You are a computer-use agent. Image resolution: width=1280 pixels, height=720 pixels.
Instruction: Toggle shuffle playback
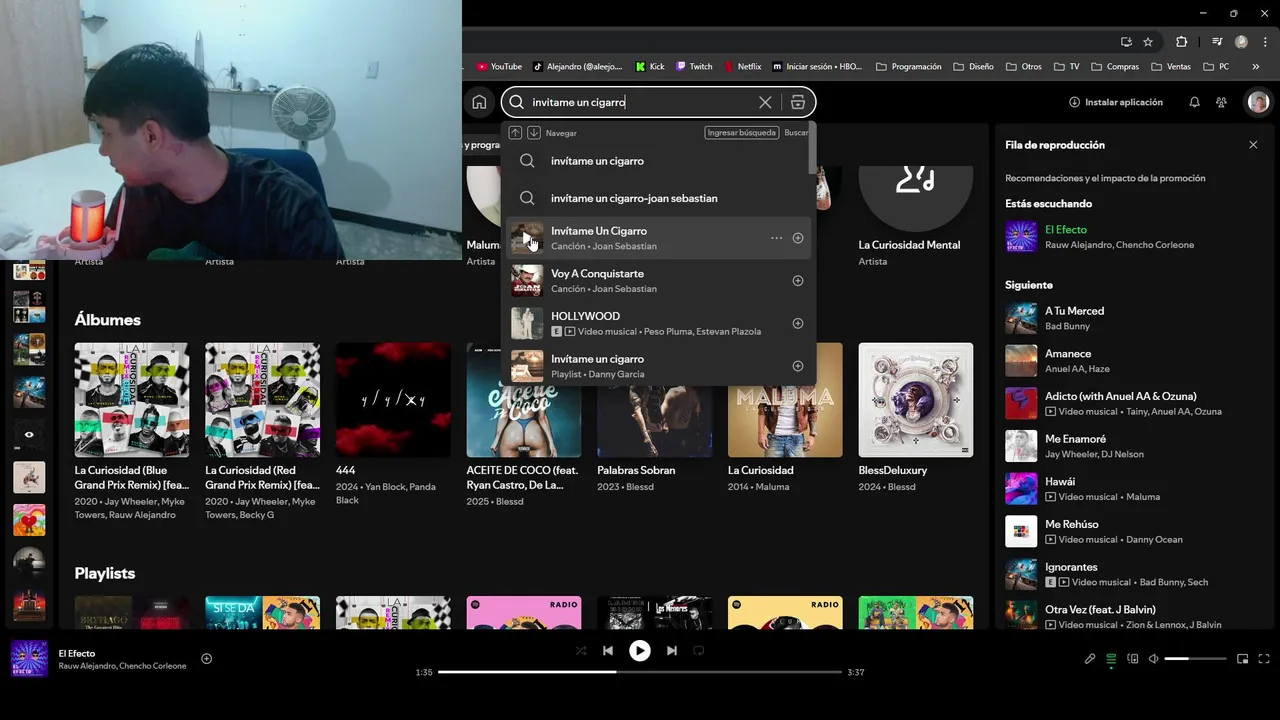coord(581,651)
